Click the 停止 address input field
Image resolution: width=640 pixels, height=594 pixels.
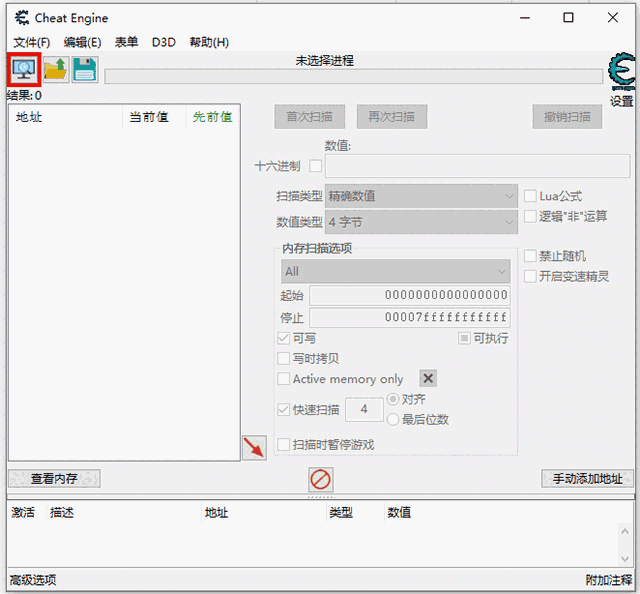click(410, 318)
